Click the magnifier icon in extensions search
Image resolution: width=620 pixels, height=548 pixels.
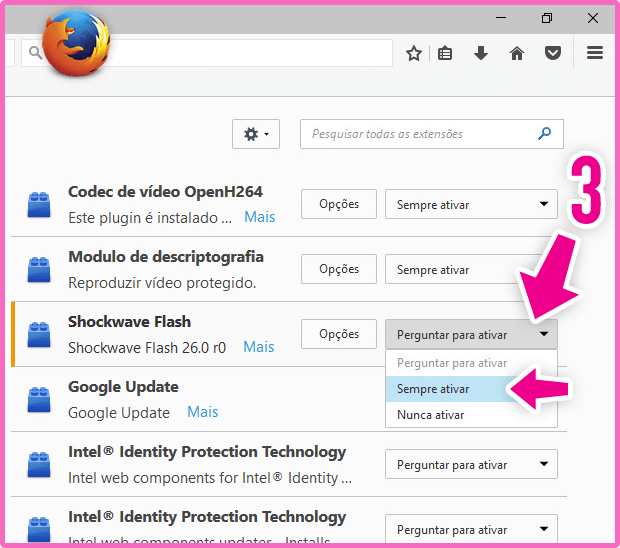(x=544, y=134)
